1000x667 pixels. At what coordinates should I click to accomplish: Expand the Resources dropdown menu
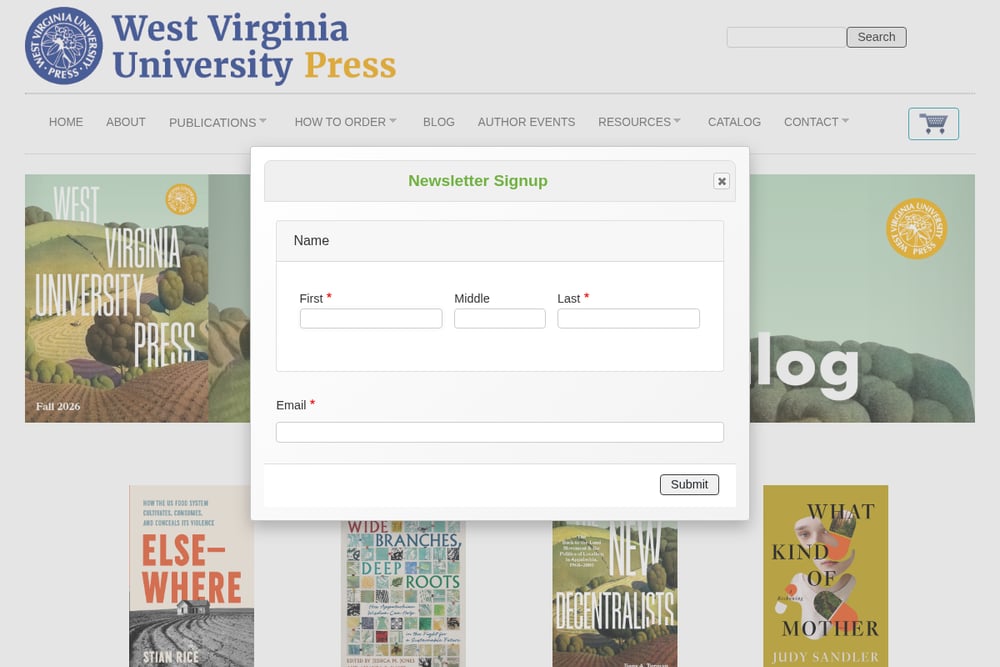click(639, 122)
